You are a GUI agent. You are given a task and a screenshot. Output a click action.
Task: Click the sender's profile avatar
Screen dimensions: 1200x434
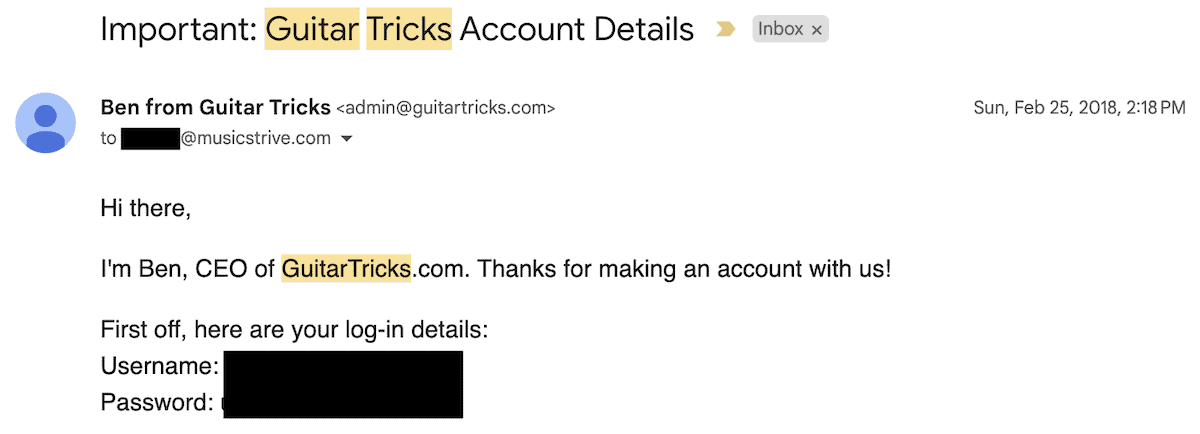click(x=45, y=122)
